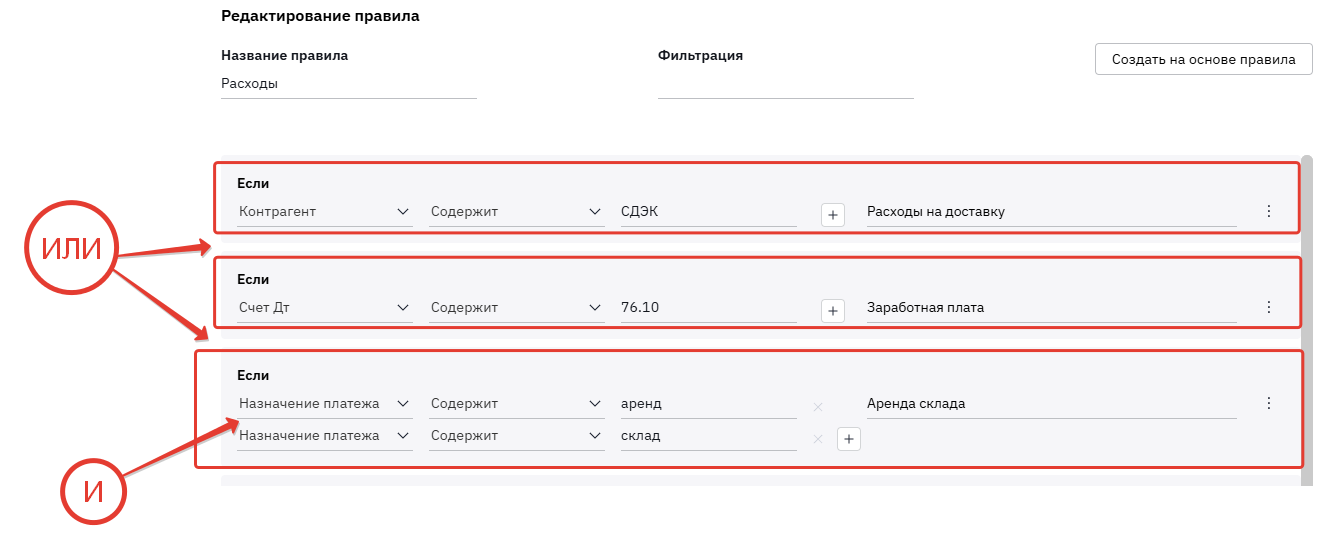This screenshot has width=1330, height=537.
Task: Open first Назначение платежа dropdown with аренд
Action: pyautogui.click(x=324, y=403)
